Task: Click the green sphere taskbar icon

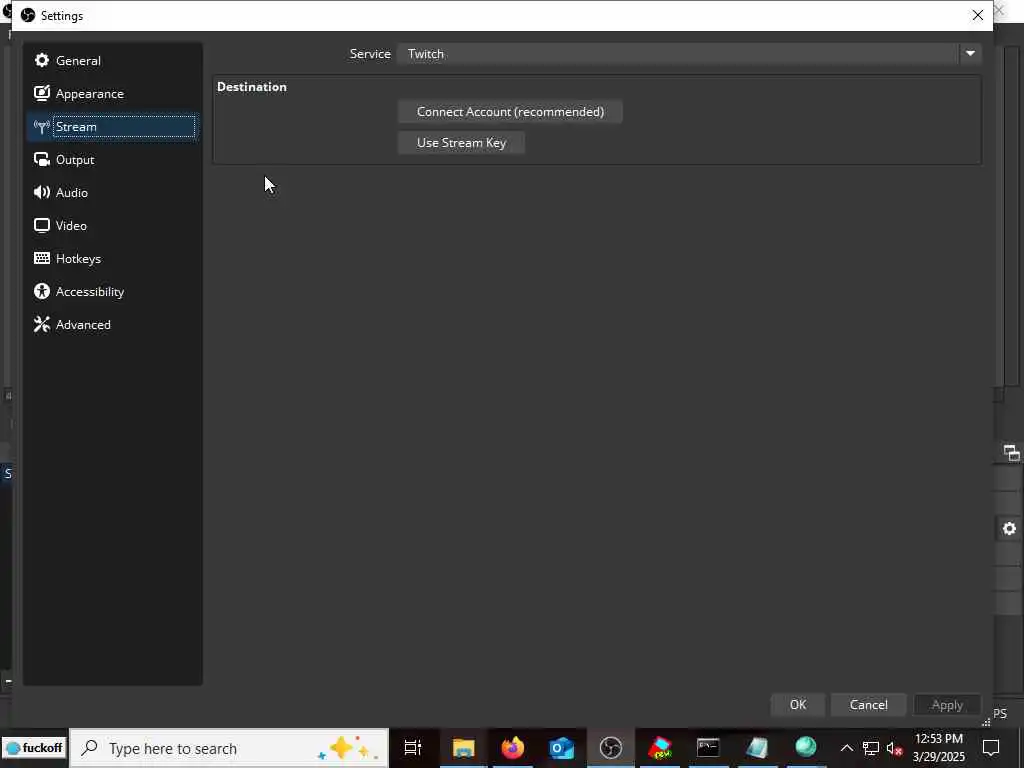Action: pos(806,746)
